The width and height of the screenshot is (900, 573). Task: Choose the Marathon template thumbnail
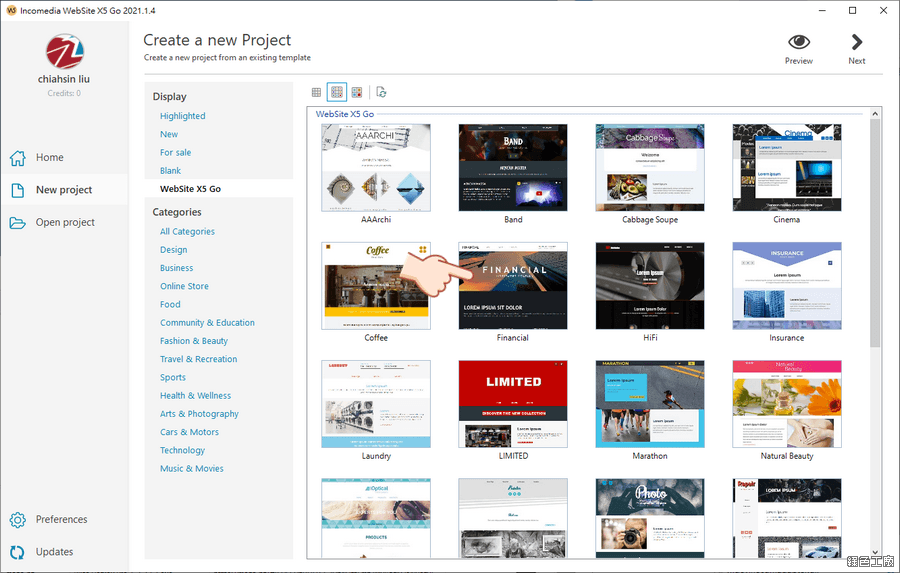coord(650,404)
